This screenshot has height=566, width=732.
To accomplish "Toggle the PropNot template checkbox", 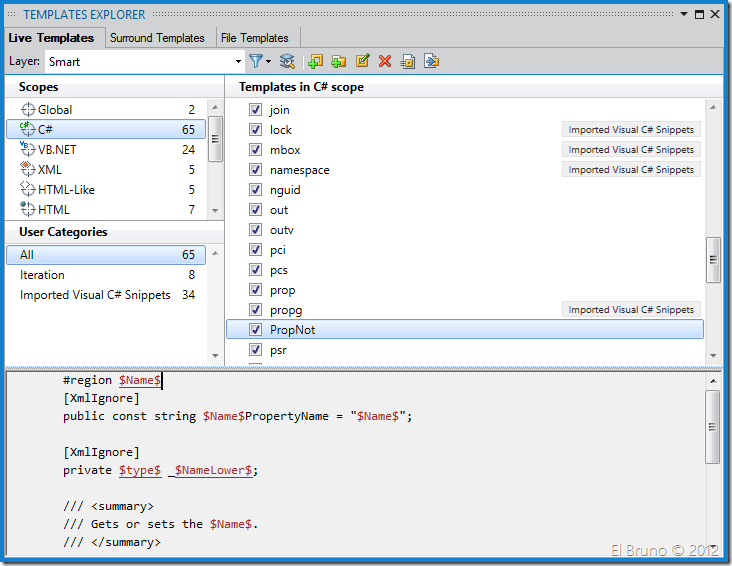I will [256, 330].
